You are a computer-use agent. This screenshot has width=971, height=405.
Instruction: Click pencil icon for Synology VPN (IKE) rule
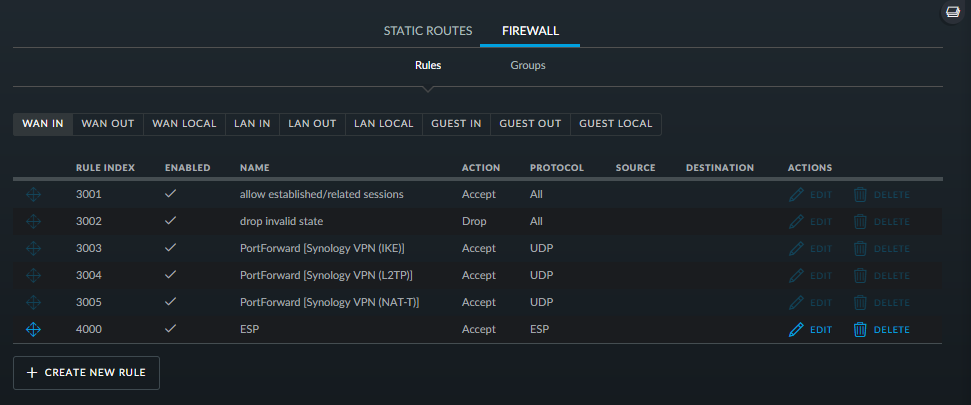796,248
